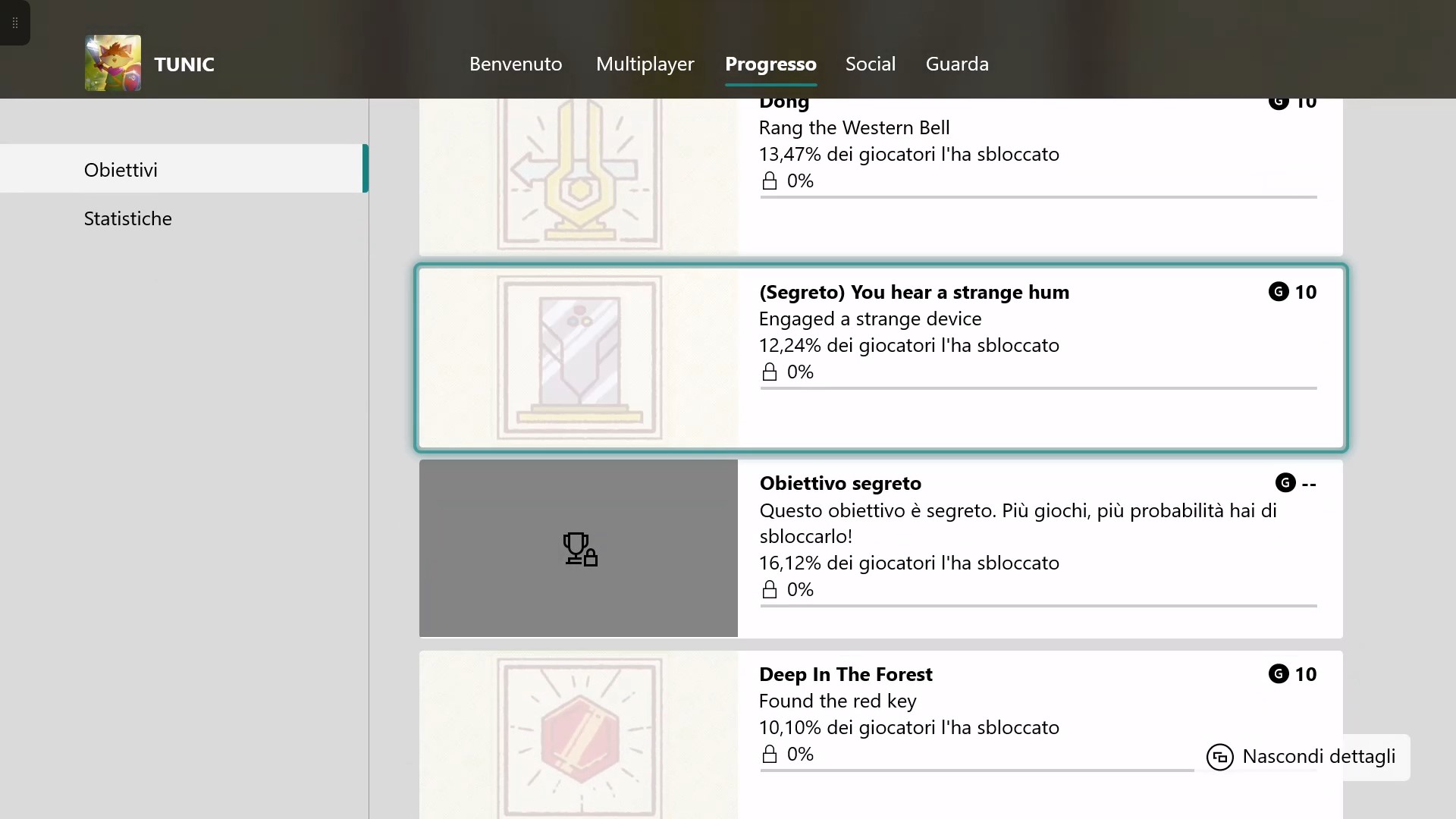Click the Nascondi dettagli view button icon
This screenshot has width=1456, height=819.
pyautogui.click(x=1220, y=757)
